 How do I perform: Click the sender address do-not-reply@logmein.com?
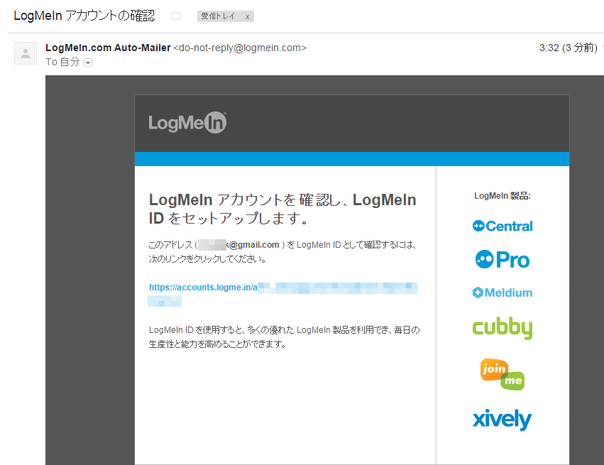click(240, 48)
